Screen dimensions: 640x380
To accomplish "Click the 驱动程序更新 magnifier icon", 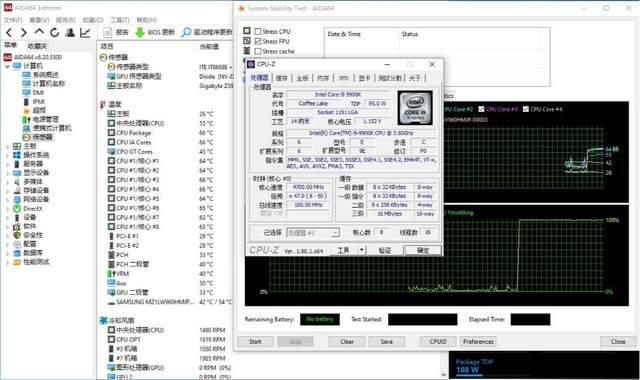I will (186, 32).
